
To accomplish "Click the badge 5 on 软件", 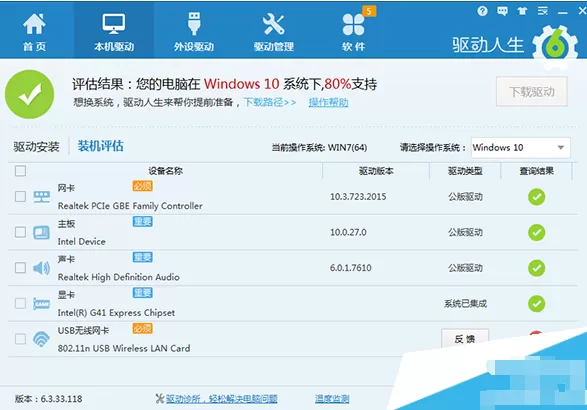I will [369, 11].
